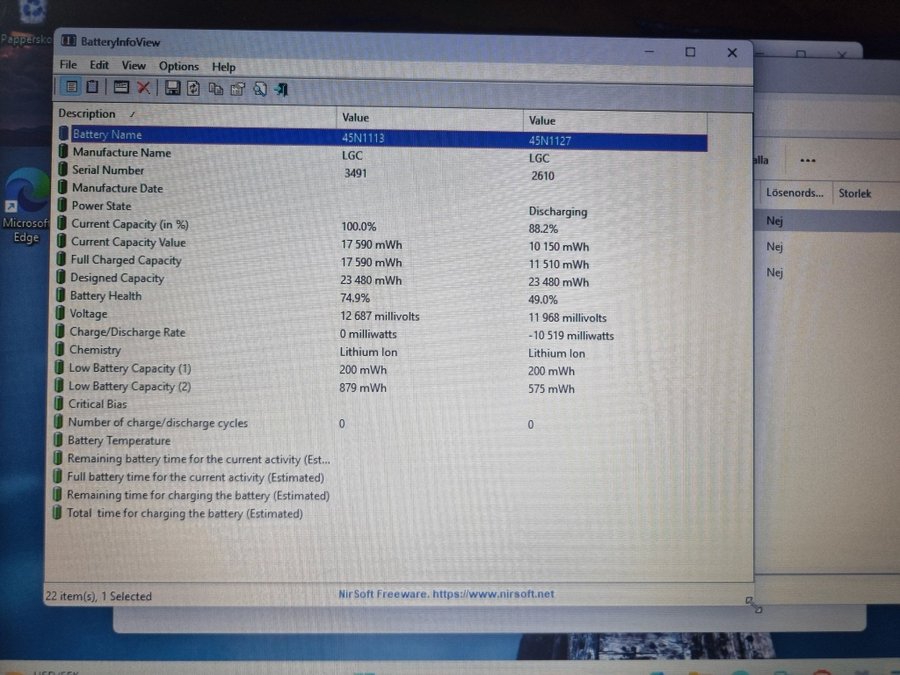900x675 pixels.
Task: Open the Edit menu
Action: pos(99,65)
